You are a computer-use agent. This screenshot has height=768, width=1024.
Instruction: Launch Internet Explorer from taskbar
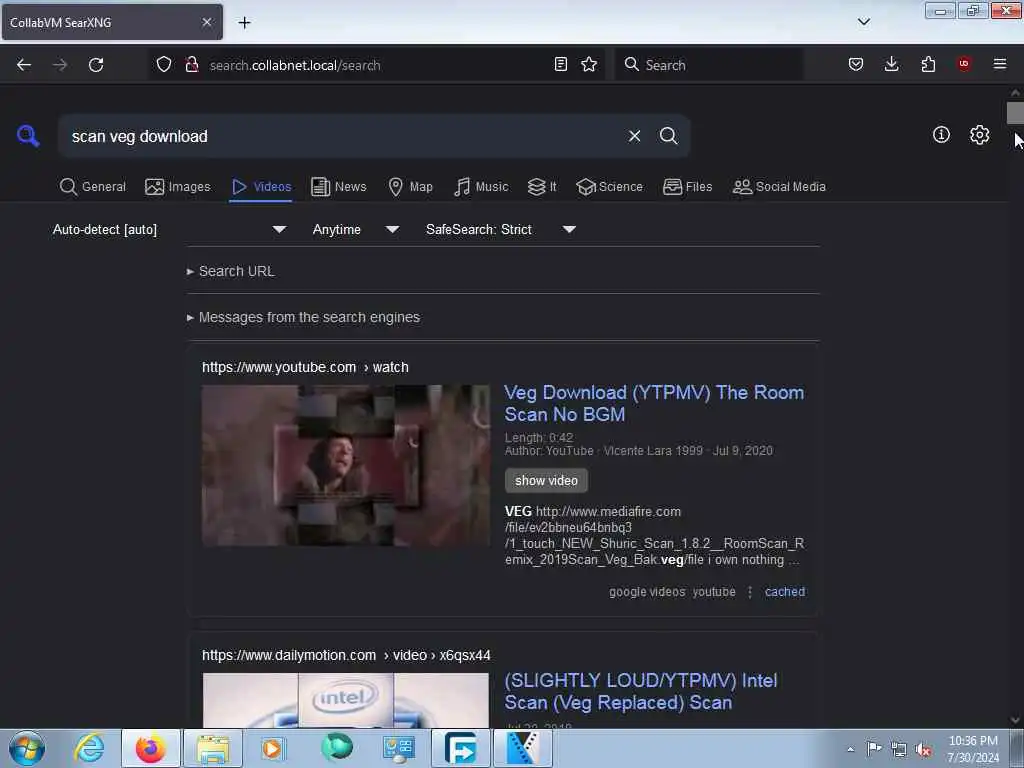pyautogui.click(x=89, y=748)
